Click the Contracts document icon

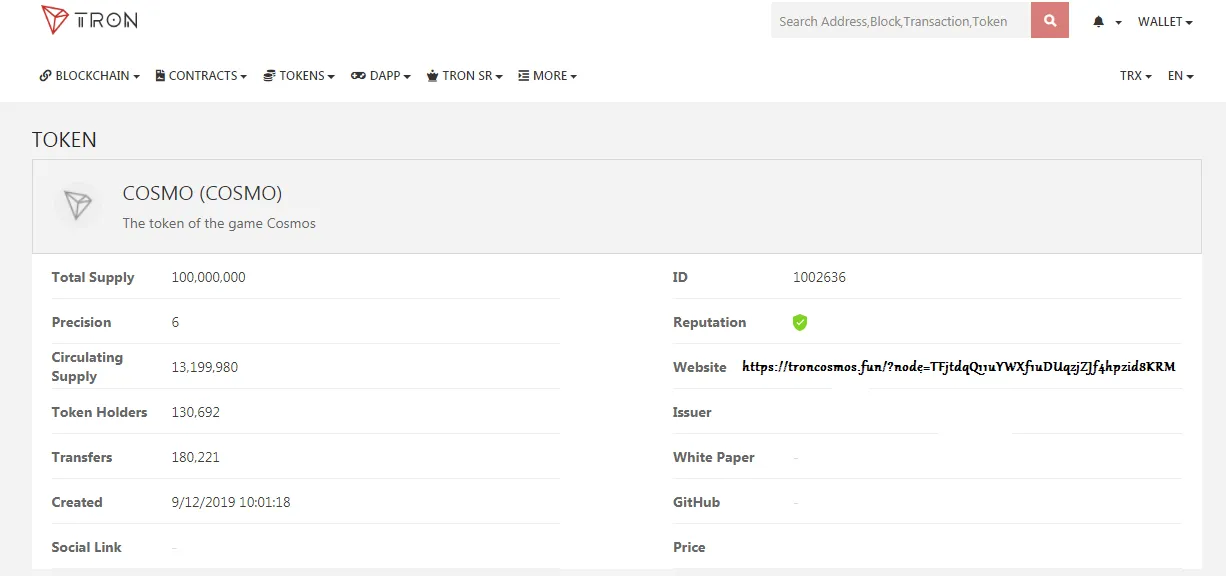tap(160, 76)
